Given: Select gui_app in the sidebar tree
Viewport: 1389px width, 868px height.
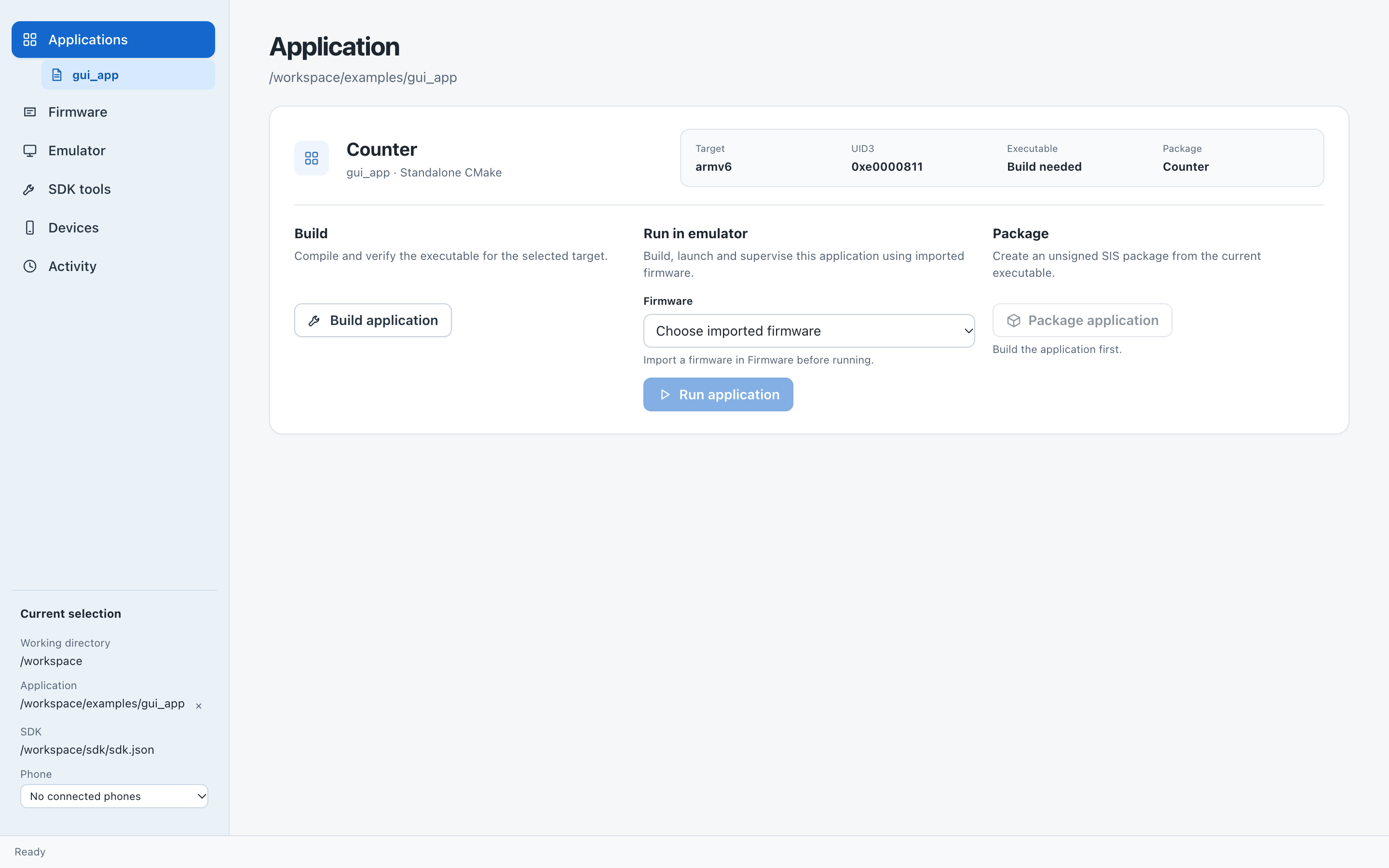Looking at the screenshot, I should pyautogui.click(x=128, y=75).
